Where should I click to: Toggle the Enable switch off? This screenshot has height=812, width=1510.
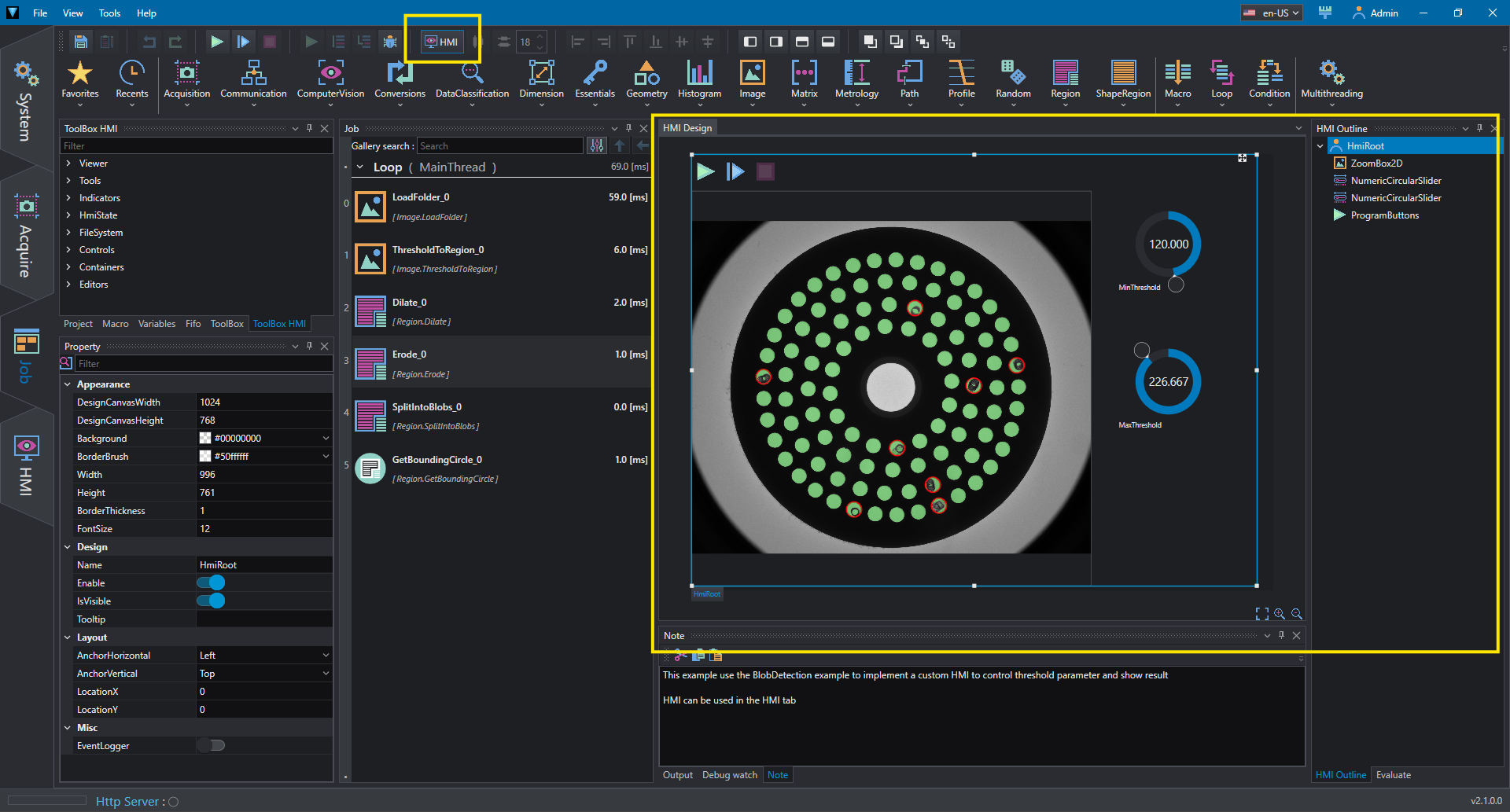click(x=211, y=582)
